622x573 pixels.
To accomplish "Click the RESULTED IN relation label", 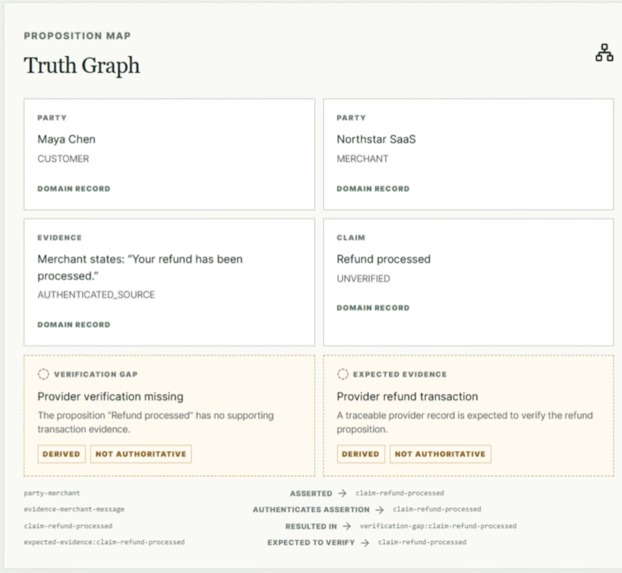I will pyautogui.click(x=311, y=527).
